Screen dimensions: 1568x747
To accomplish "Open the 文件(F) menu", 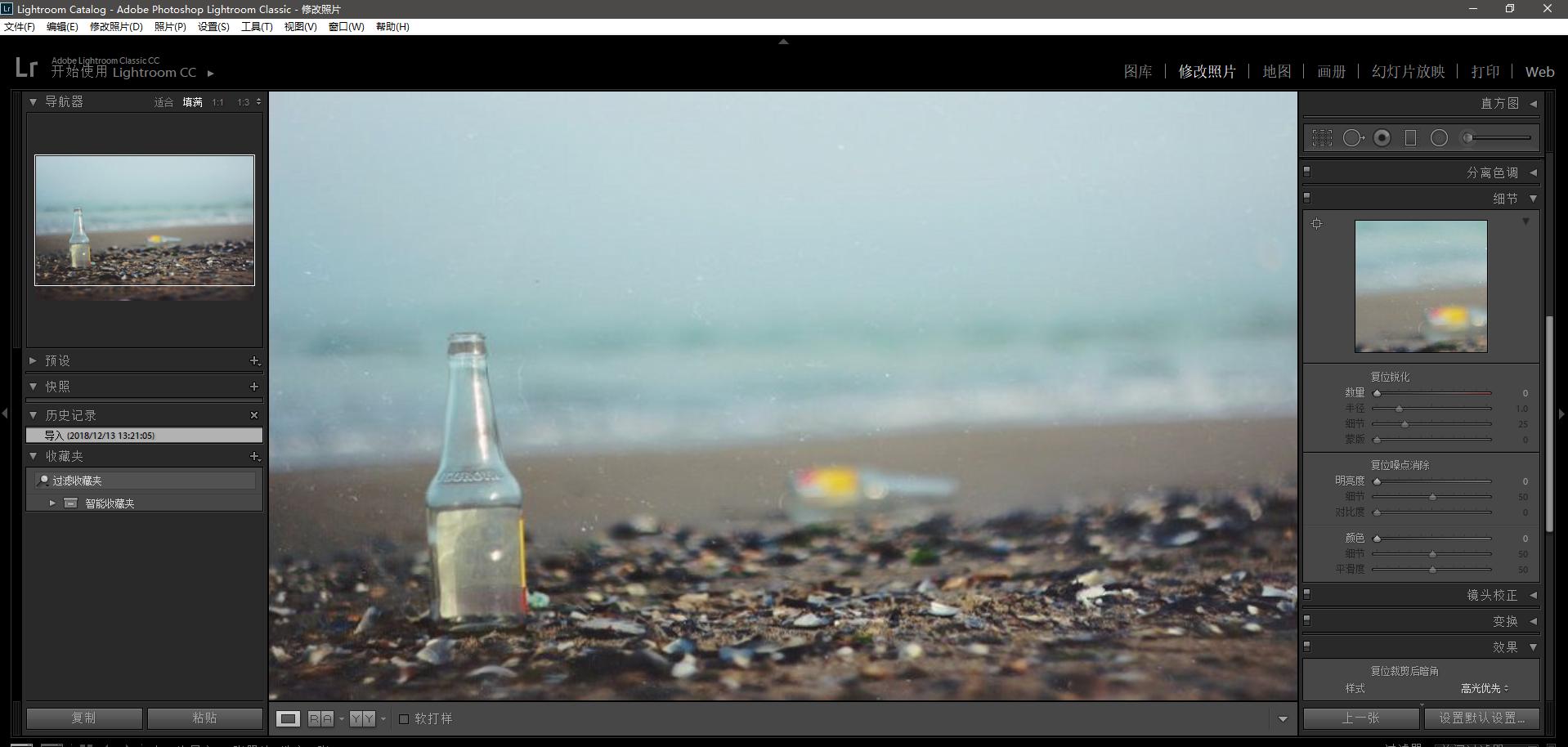I will 20,27.
